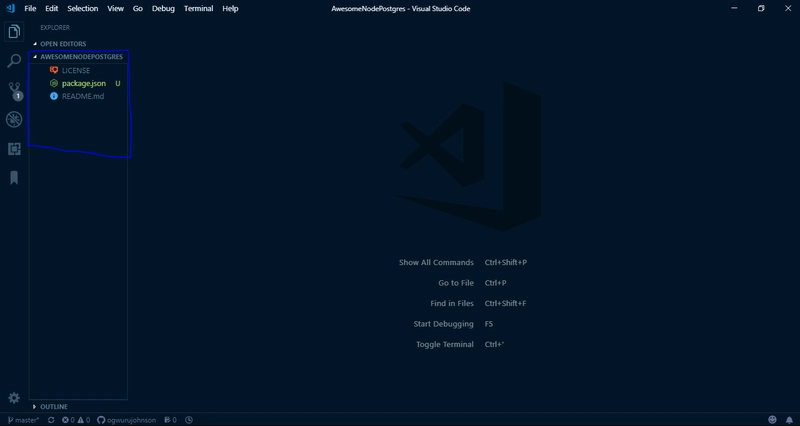This screenshot has height=426, width=800.
Task: Open the File menu
Action: [30, 8]
